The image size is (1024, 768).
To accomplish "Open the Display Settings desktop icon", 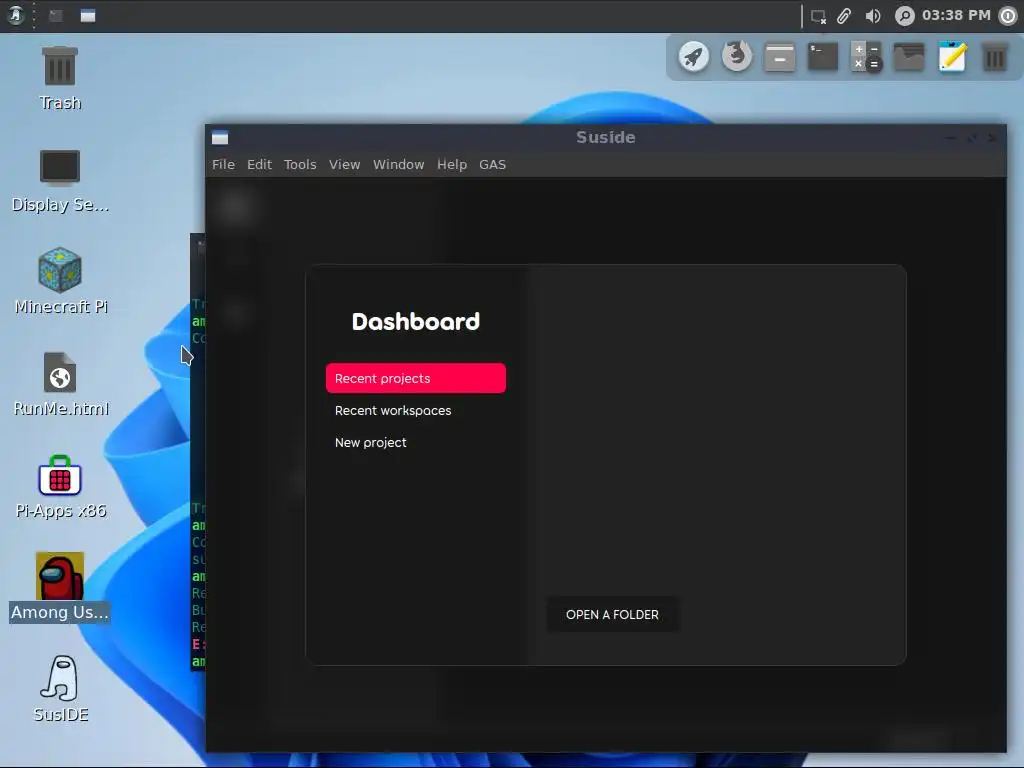I will [60, 181].
